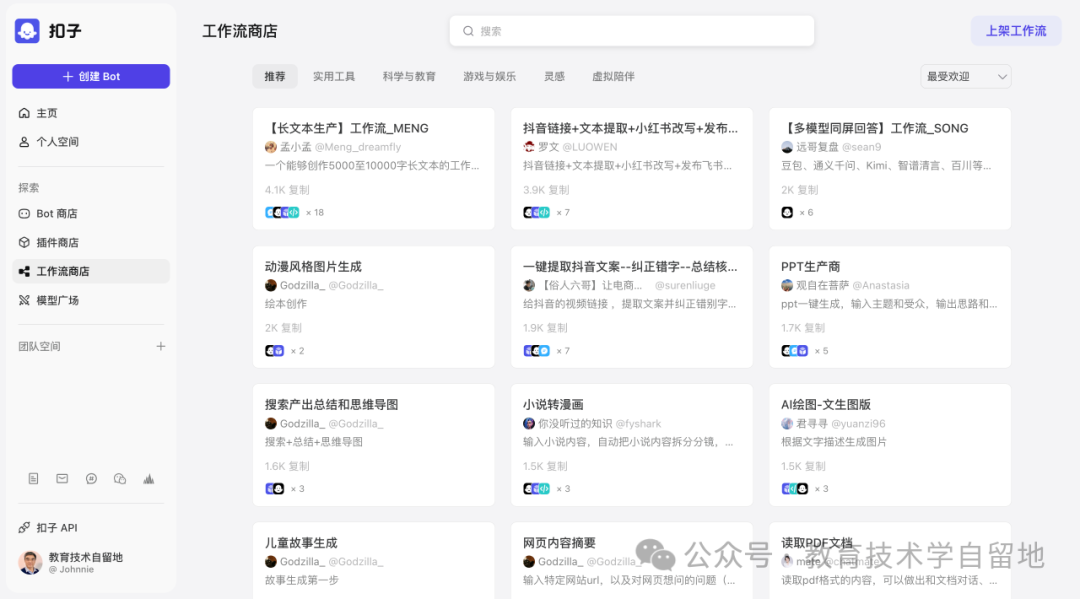Open the analytics chart icon in sidebar footer
This screenshot has width=1080, height=599.
(x=149, y=479)
